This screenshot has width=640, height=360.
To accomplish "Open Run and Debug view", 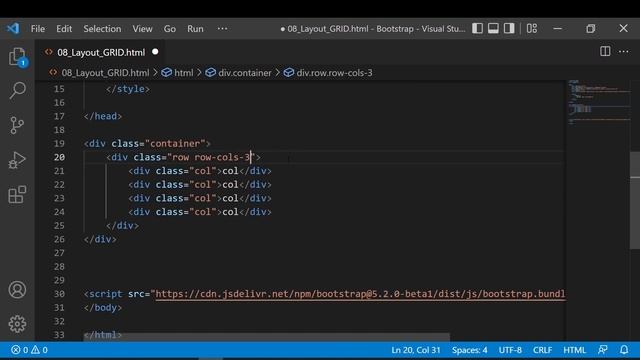I will 17,160.
